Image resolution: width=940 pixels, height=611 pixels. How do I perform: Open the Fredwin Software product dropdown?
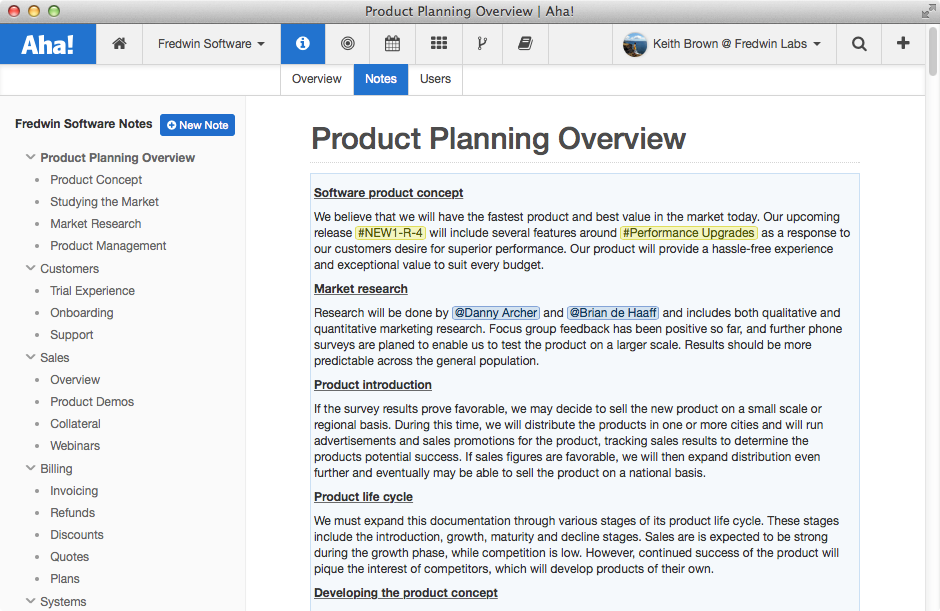pos(211,44)
